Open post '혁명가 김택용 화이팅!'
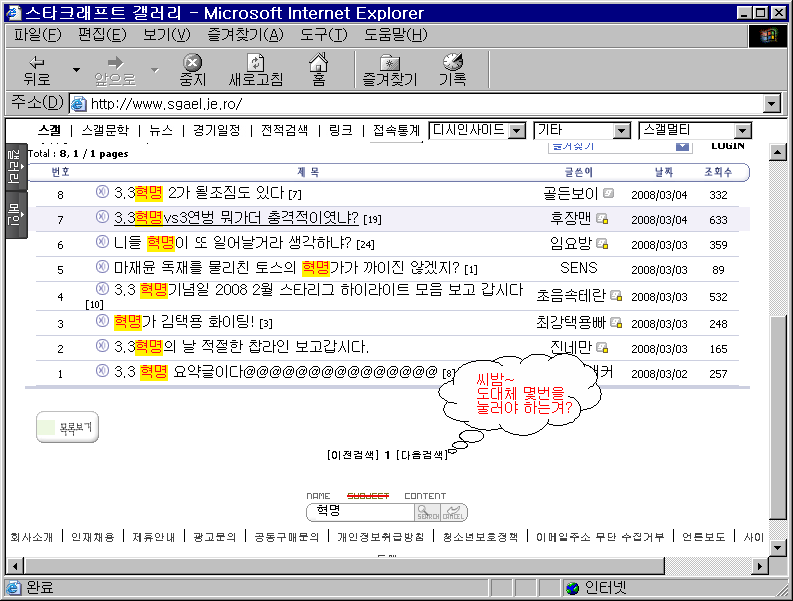 (x=185, y=321)
